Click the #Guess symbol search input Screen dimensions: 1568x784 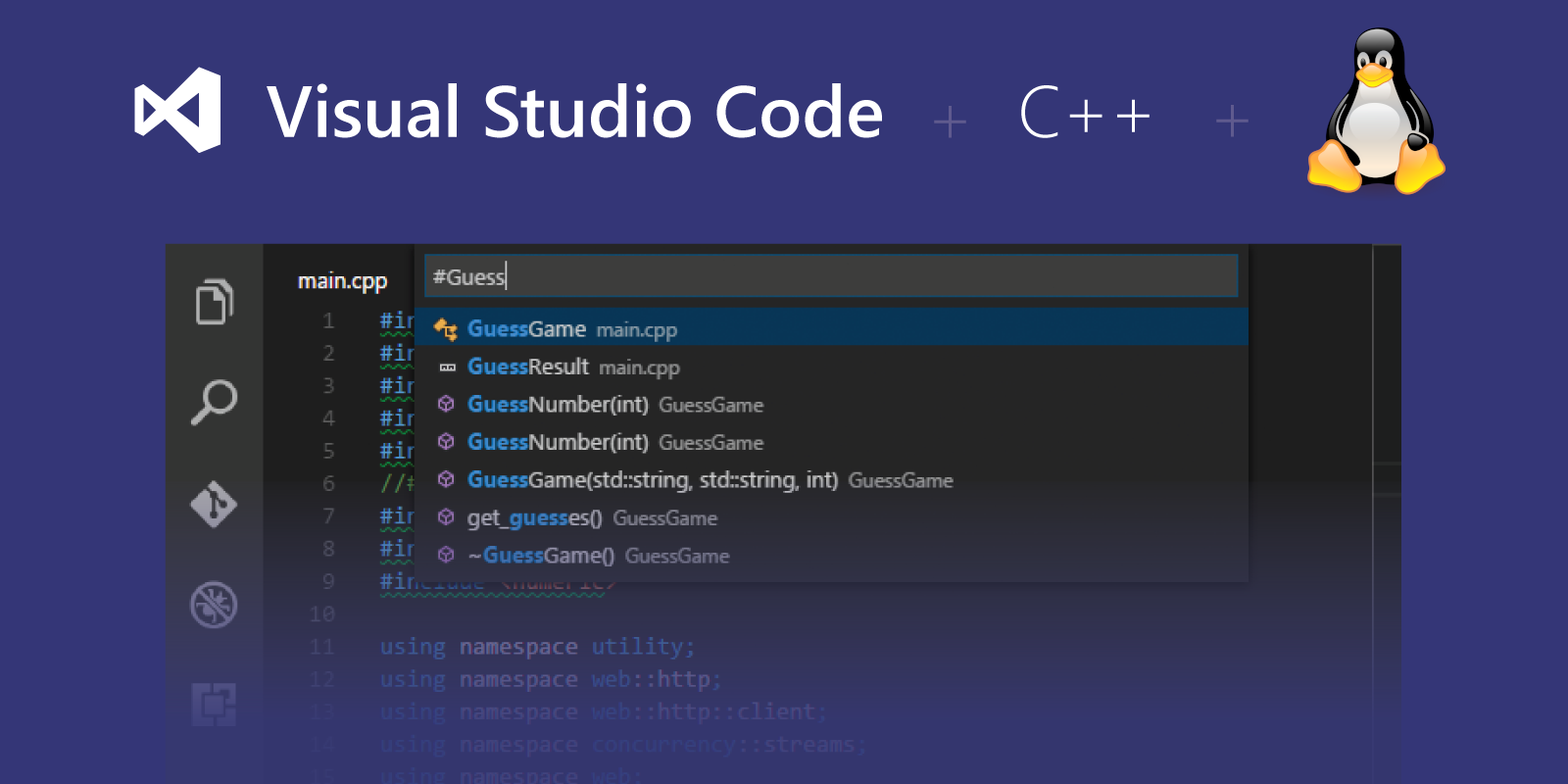click(x=831, y=276)
